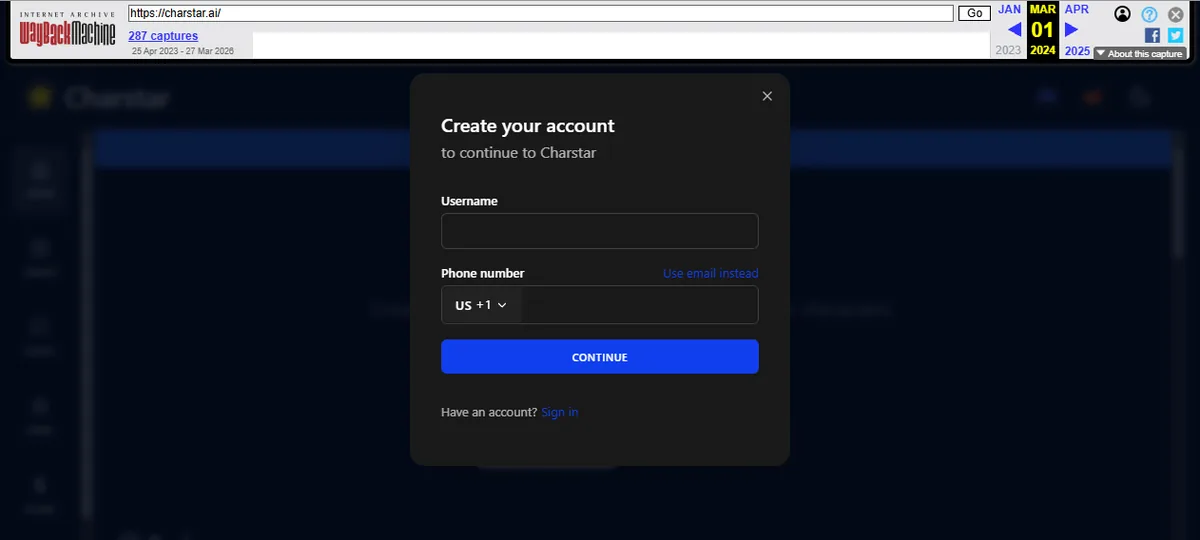1200x540 pixels.
Task: Open the Wayback Machine help icon
Action: [1150, 14]
